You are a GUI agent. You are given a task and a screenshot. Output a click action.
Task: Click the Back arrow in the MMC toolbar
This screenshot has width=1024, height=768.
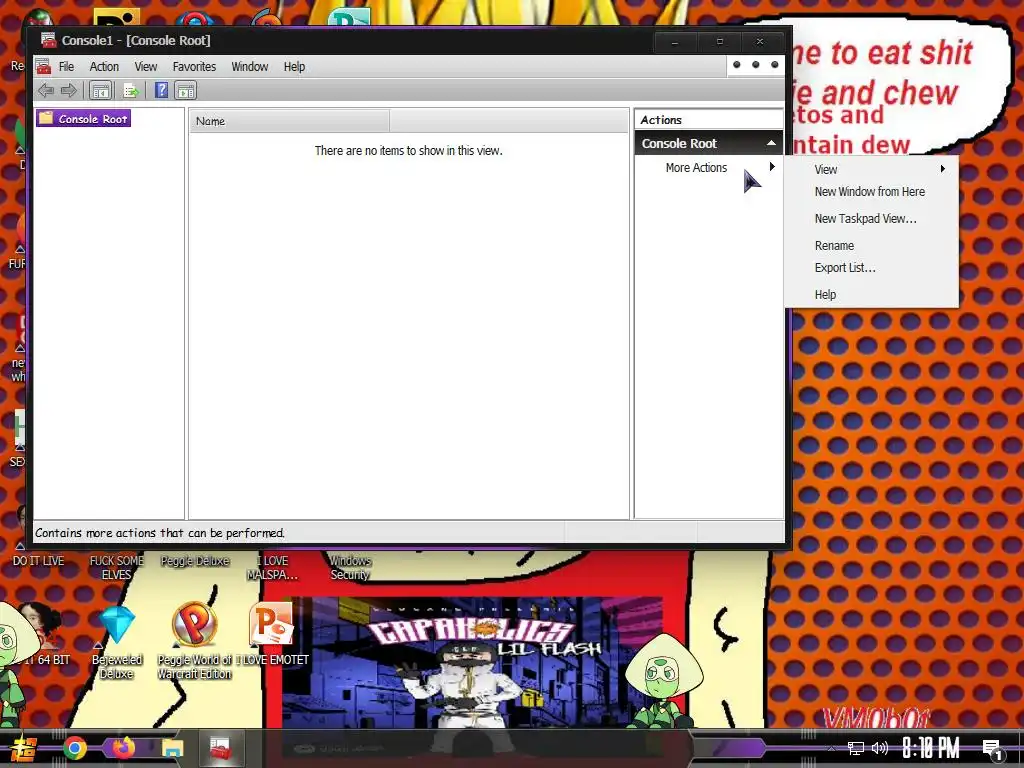pyautogui.click(x=46, y=91)
